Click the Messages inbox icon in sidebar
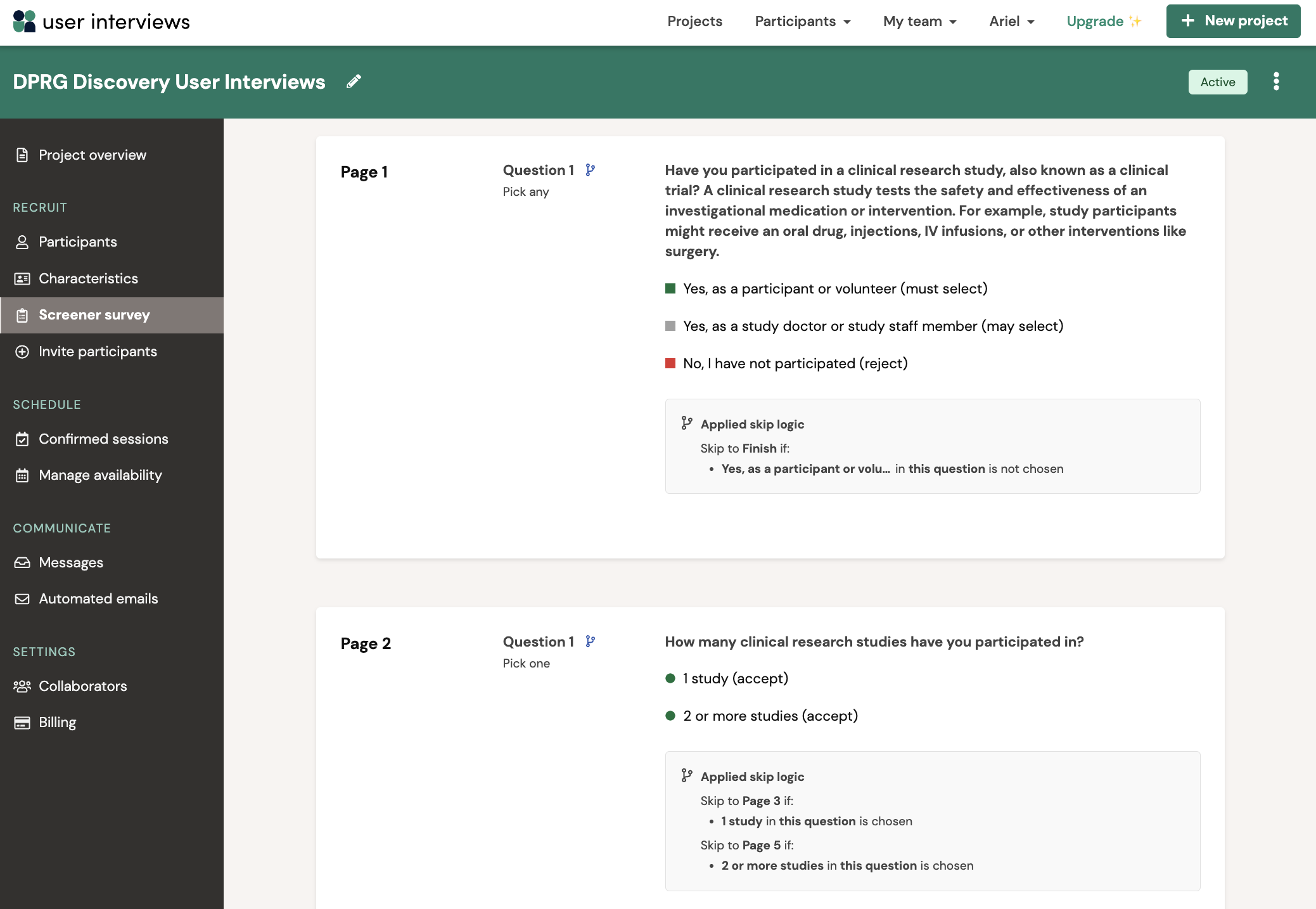 pyautogui.click(x=22, y=563)
